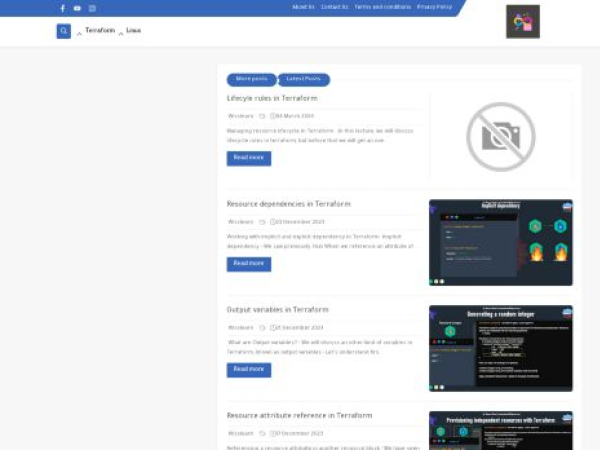Switch to the Latest Posts tab
The image size is (600, 450).
coord(304,79)
